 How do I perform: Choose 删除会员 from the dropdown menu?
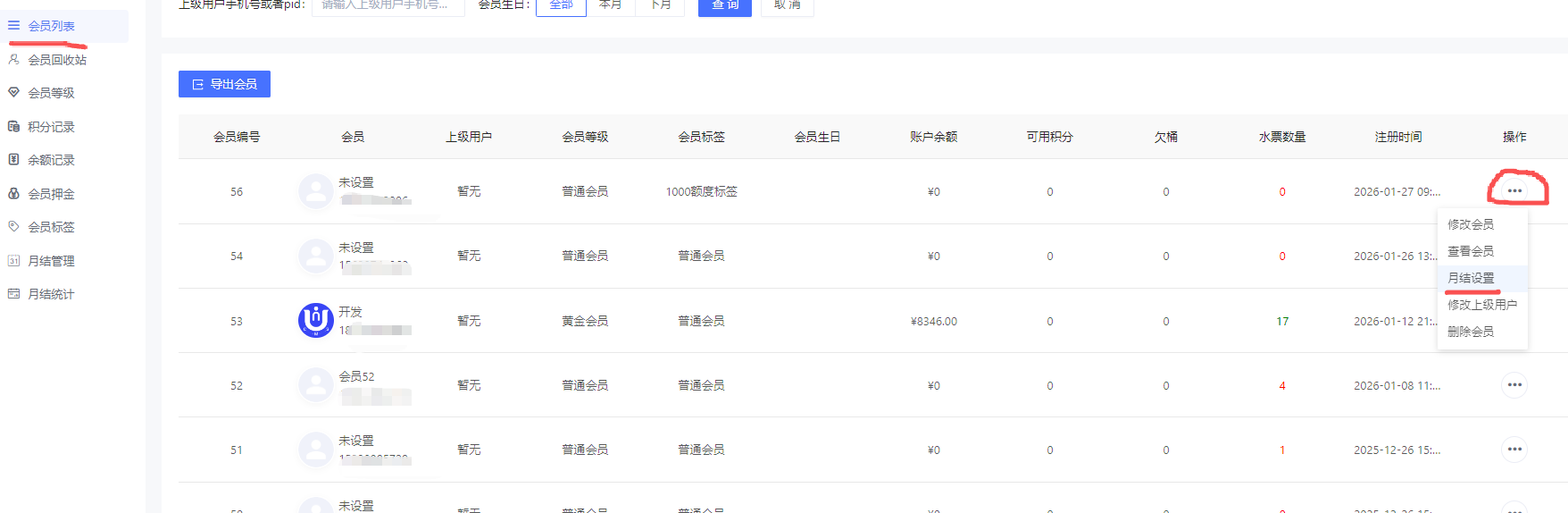(1471, 332)
